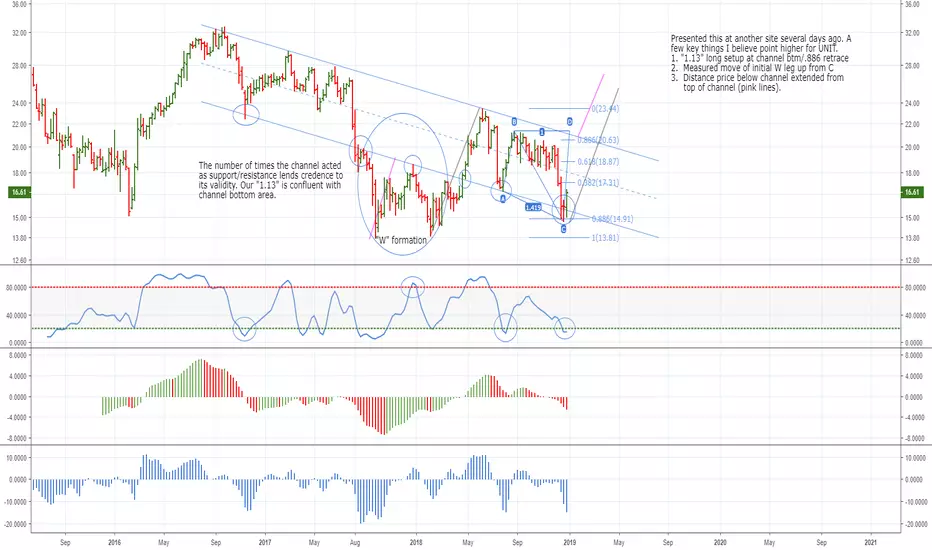Image resolution: width=932 pixels, height=550 pixels.
Task: Click the 20.00 label on the right price axis
Action: pyautogui.click(x=912, y=147)
